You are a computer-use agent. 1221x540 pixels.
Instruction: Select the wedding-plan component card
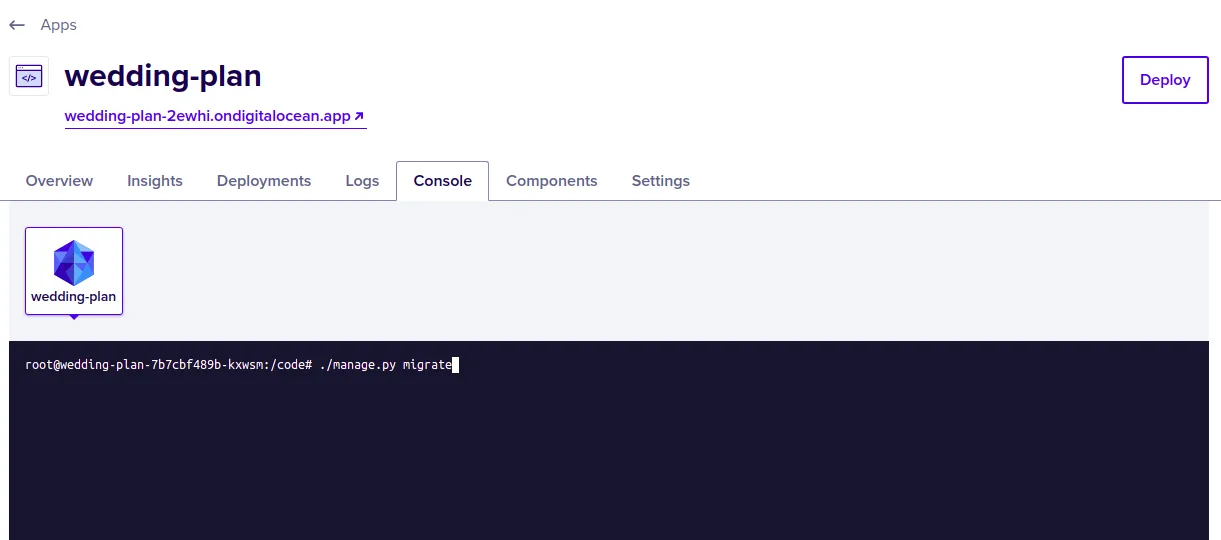[74, 271]
